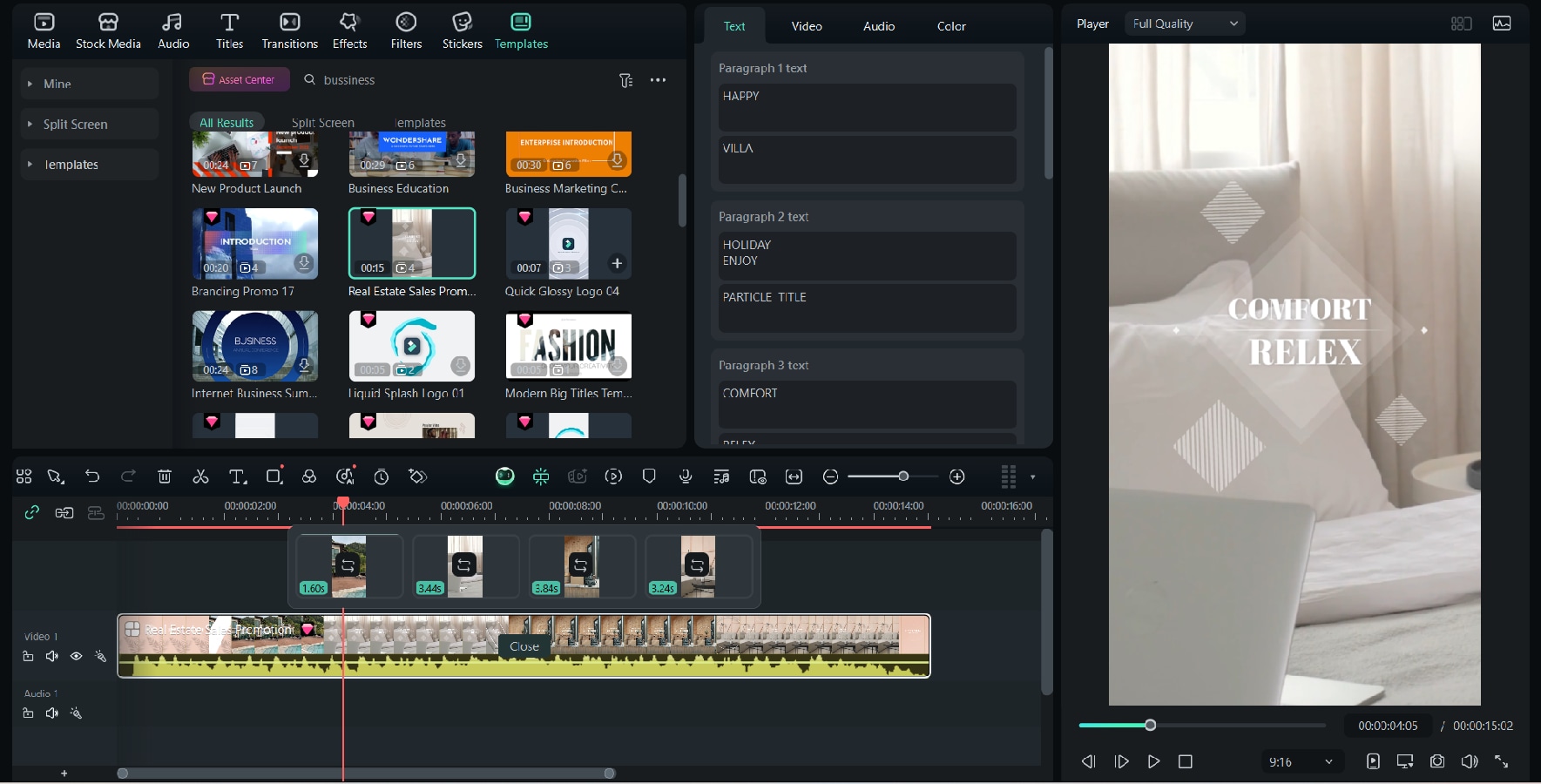
Task: Open the Filters tab
Action: [406, 31]
